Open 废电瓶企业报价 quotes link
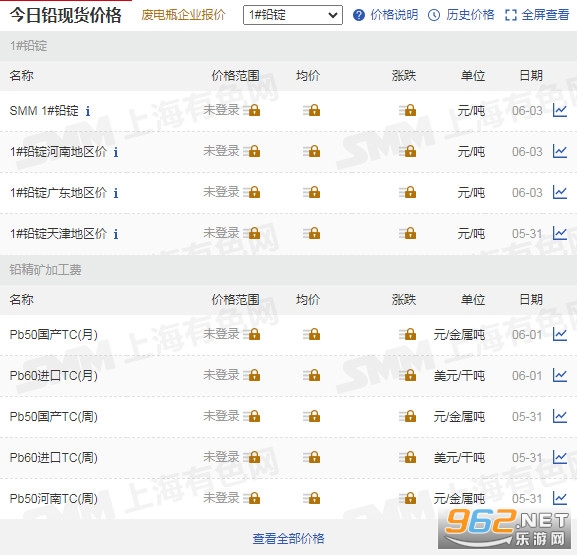Viewport: 577px width, 555px height. click(183, 15)
